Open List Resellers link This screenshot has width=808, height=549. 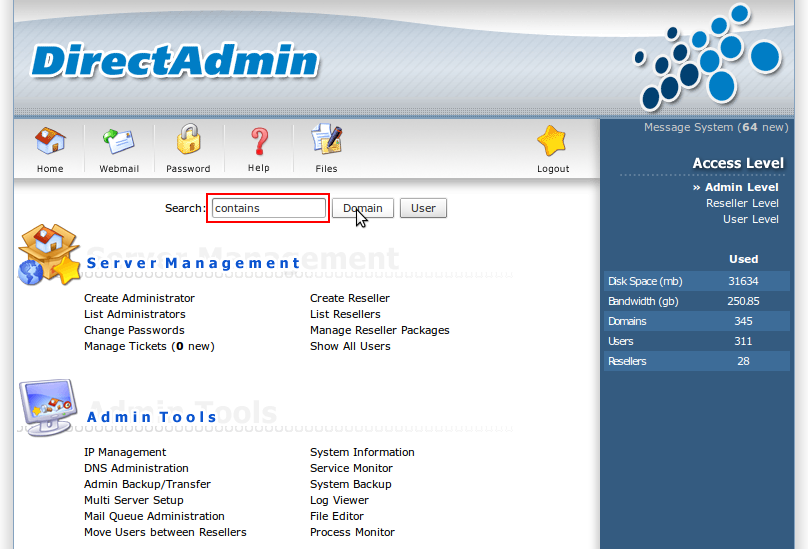tap(345, 314)
